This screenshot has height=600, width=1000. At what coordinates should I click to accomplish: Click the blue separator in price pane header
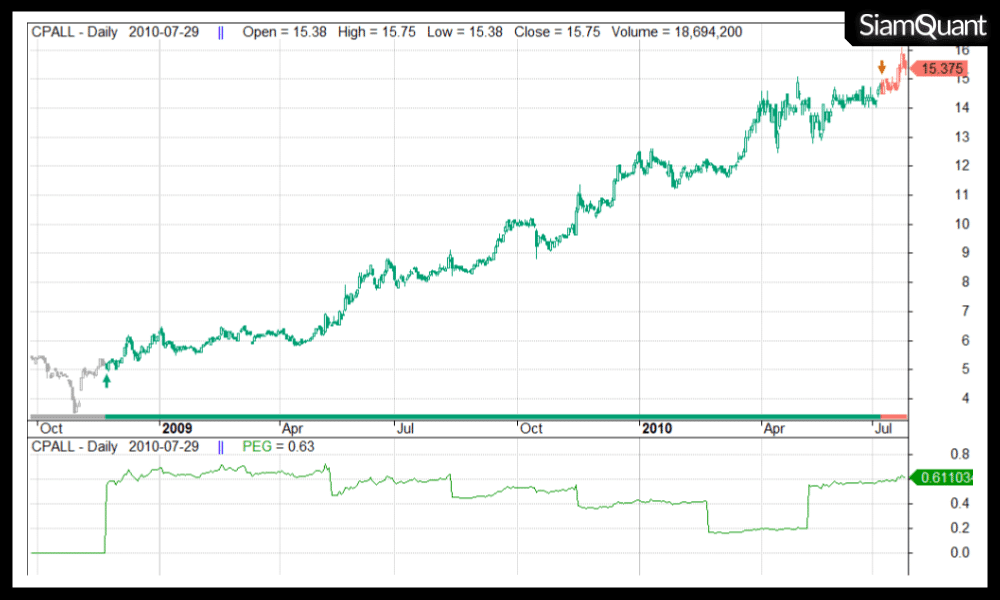pyautogui.click(x=220, y=32)
